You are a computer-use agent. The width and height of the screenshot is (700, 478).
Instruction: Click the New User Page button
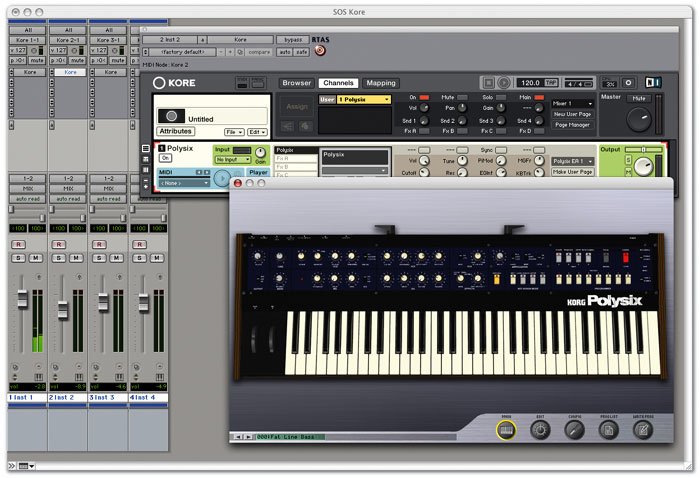tap(572, 114)
